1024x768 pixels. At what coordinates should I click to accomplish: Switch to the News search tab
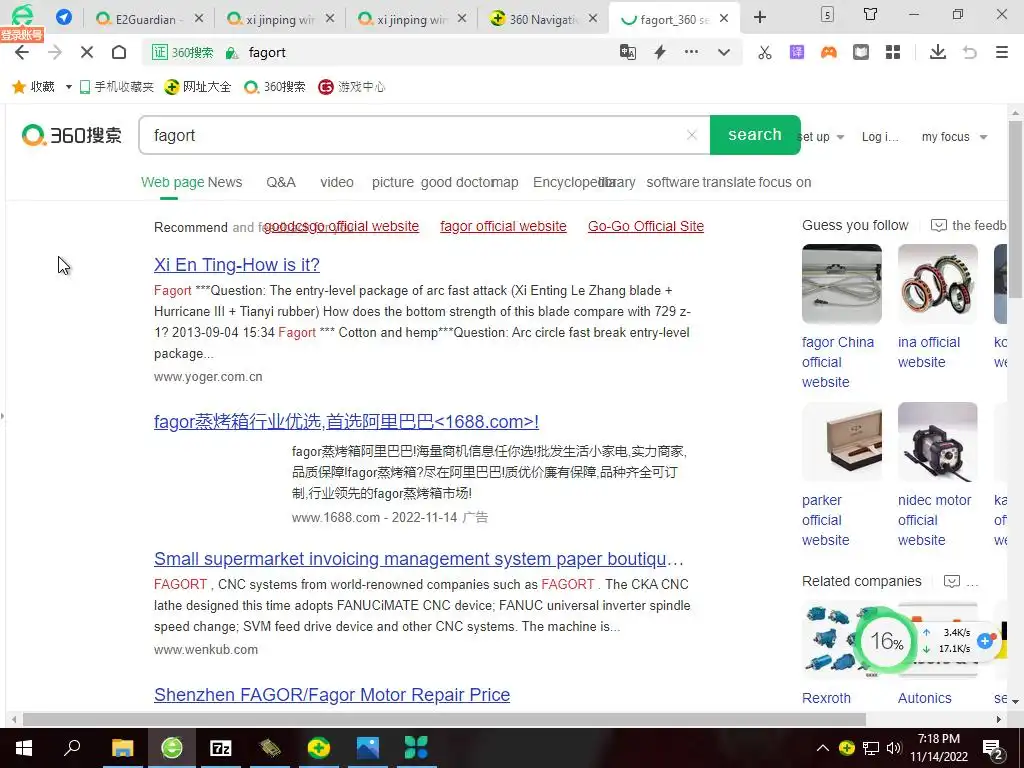coord(225,182)
